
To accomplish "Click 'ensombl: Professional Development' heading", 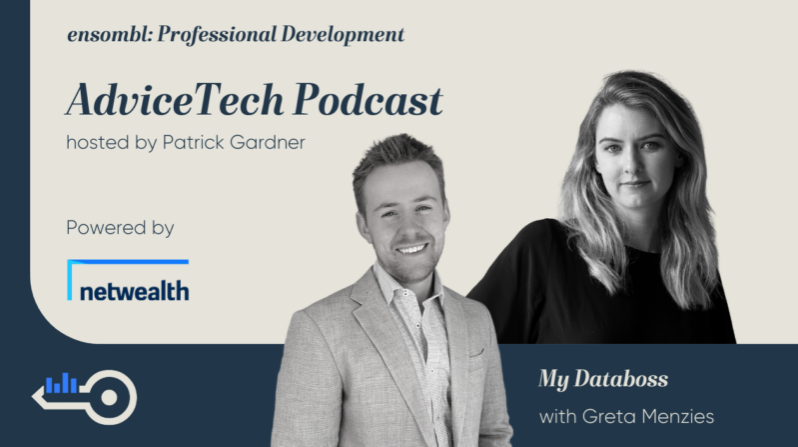I will (x=236, y=35).
